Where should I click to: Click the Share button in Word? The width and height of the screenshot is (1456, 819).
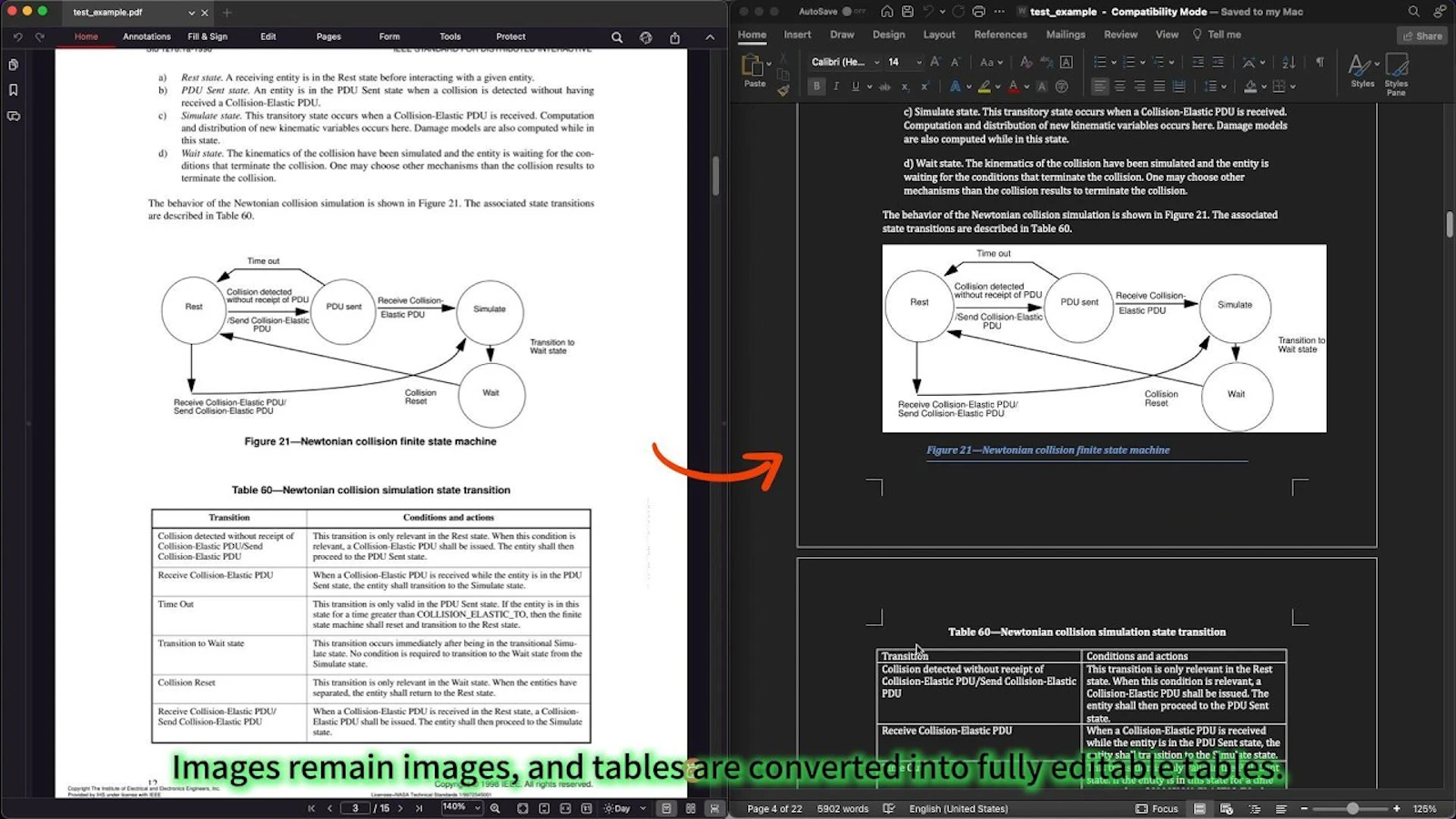point(1421,35)
